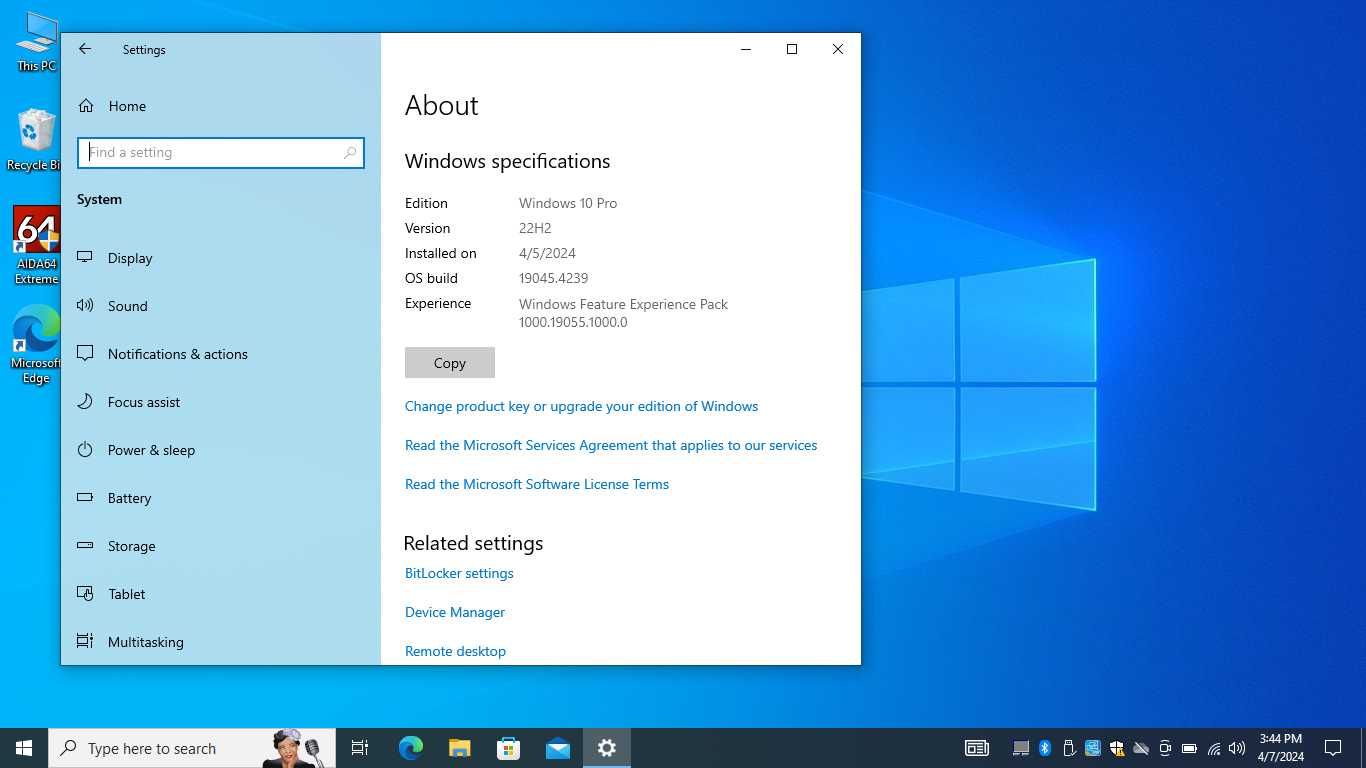
Task: Select Storage in the sidebar
Action: coord(220,546)
